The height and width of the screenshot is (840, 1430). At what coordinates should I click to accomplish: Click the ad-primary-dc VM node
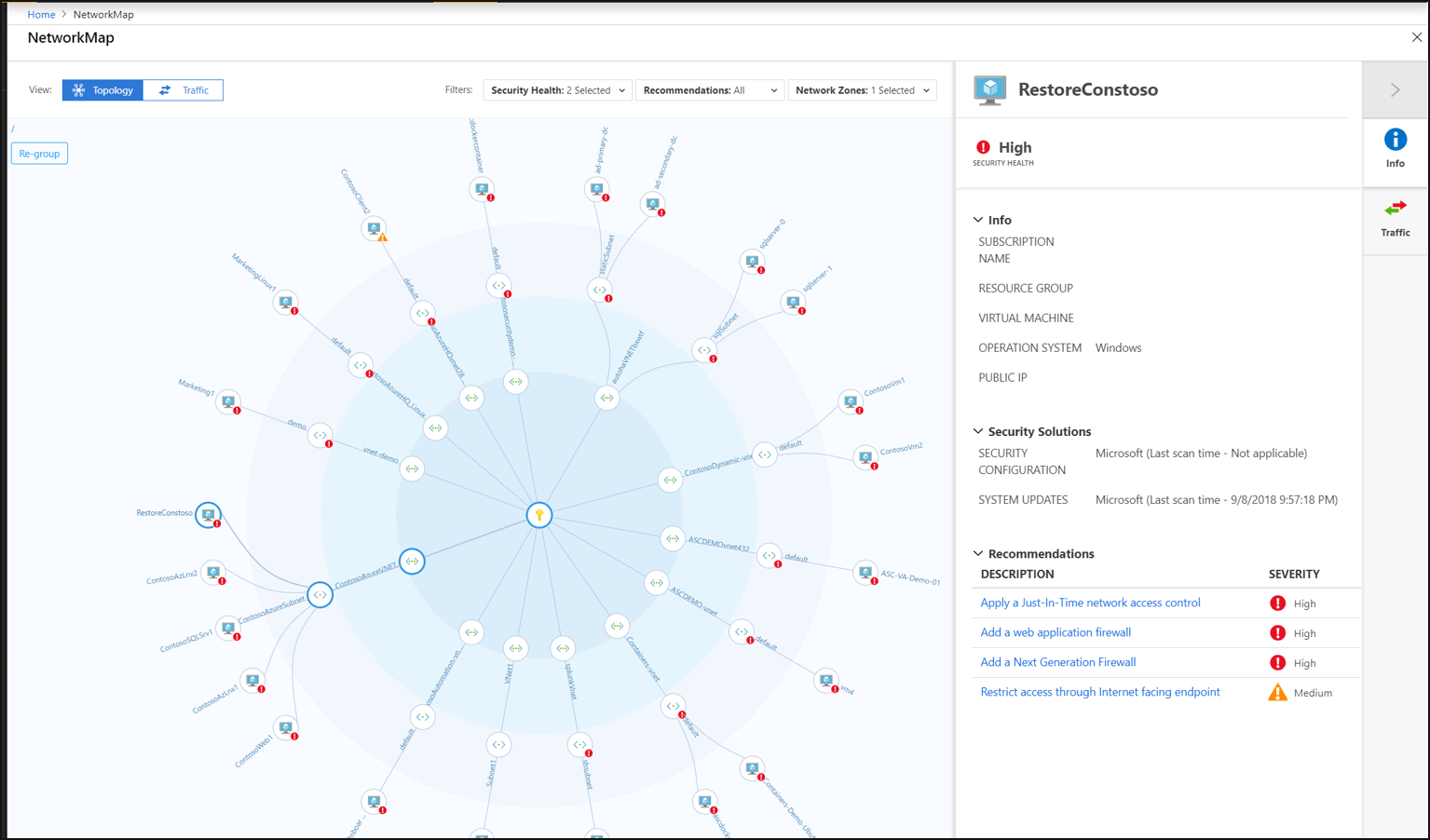click(597, 189)
